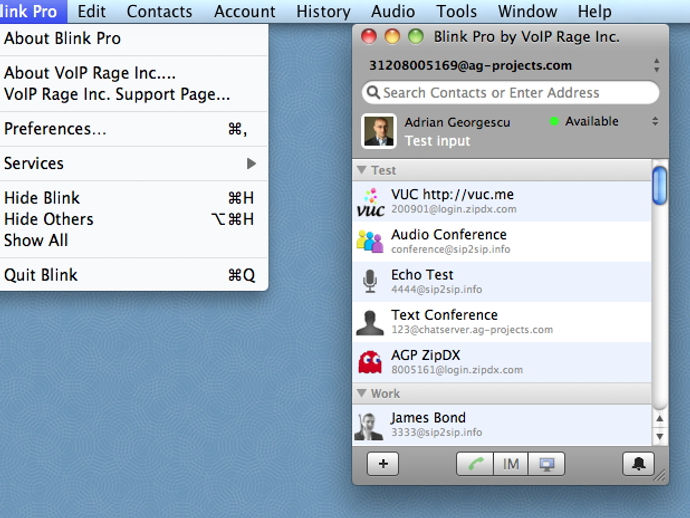
Task: Open the account selector stepper arrows
Action: 657,65
